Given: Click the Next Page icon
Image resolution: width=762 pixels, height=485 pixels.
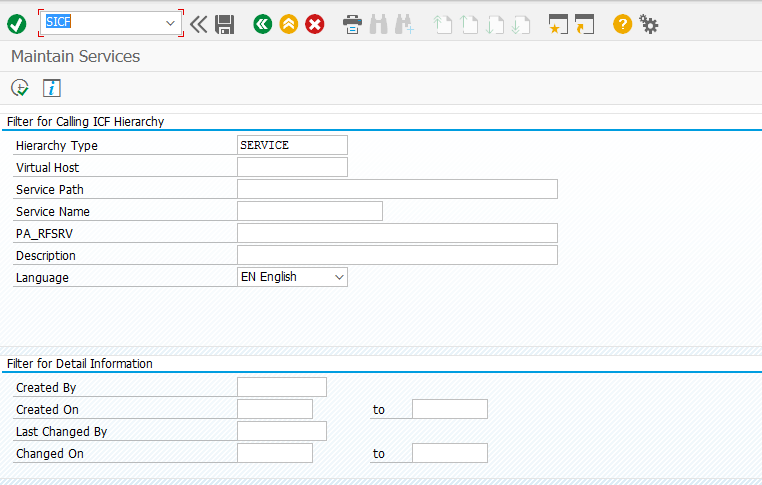Looking at the screenshot, I should pyautogui.click(x=495, y=24).
